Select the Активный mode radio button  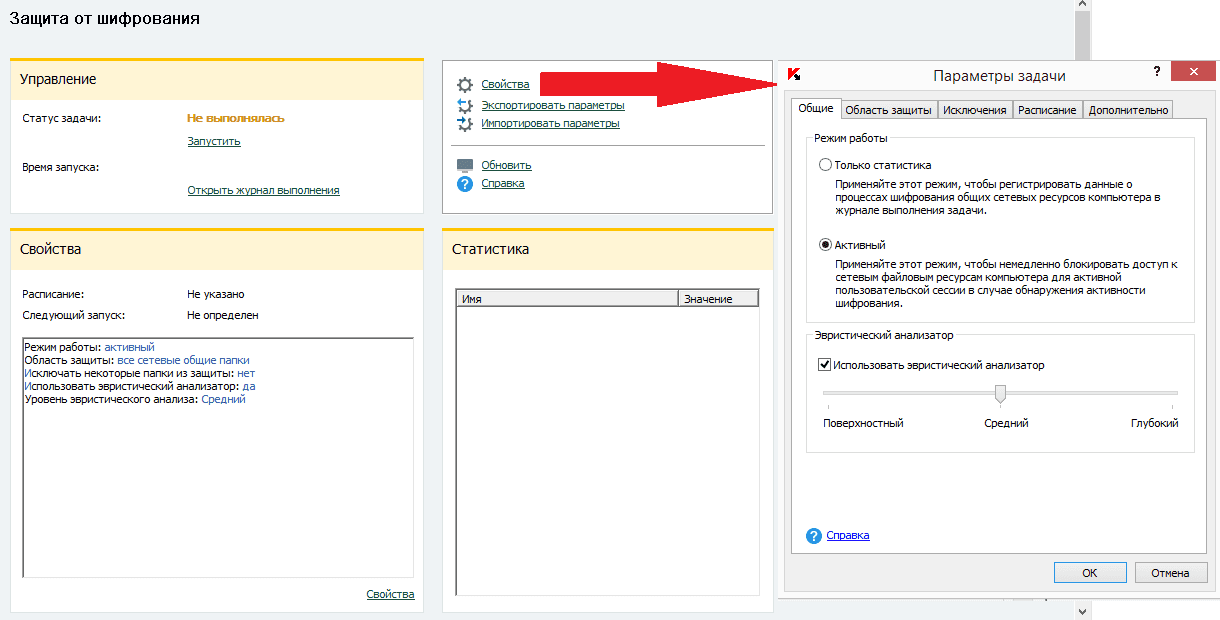825,245
